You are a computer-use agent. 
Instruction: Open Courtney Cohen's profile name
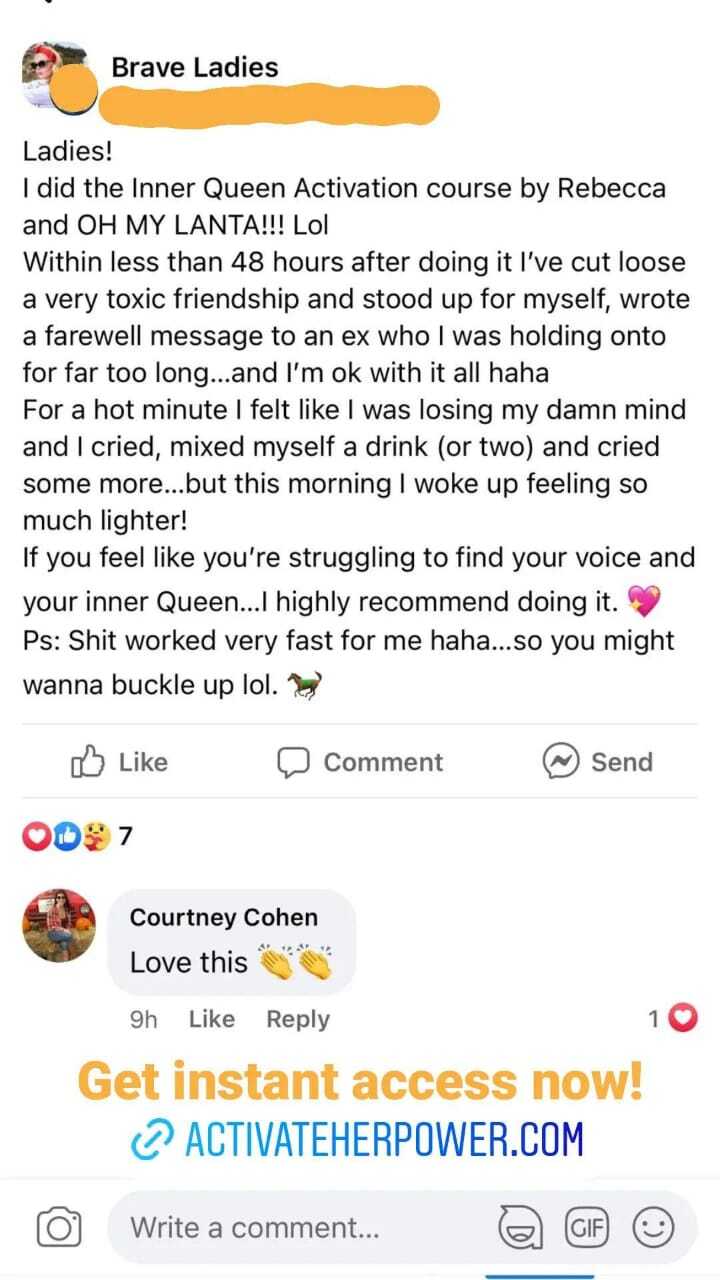(x=224, y=917)
